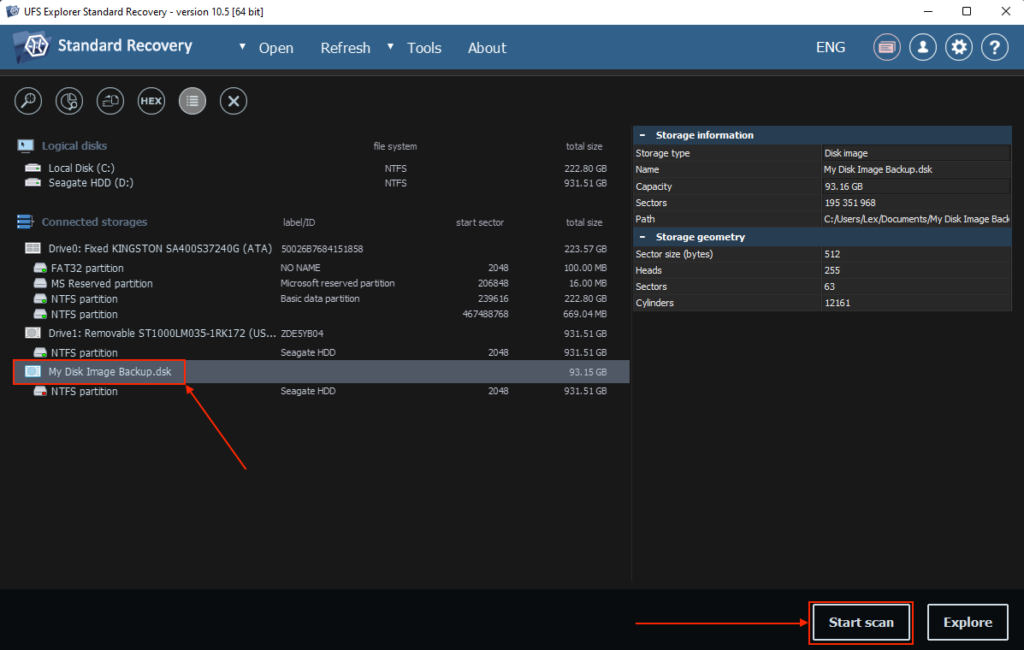Open the license information icon
The height and width of the screenshot is (650, 1024).
click(x=886, y=47)
